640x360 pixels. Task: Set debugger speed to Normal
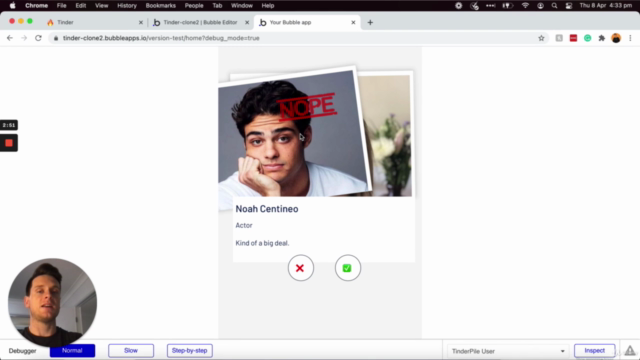(72, 351)
